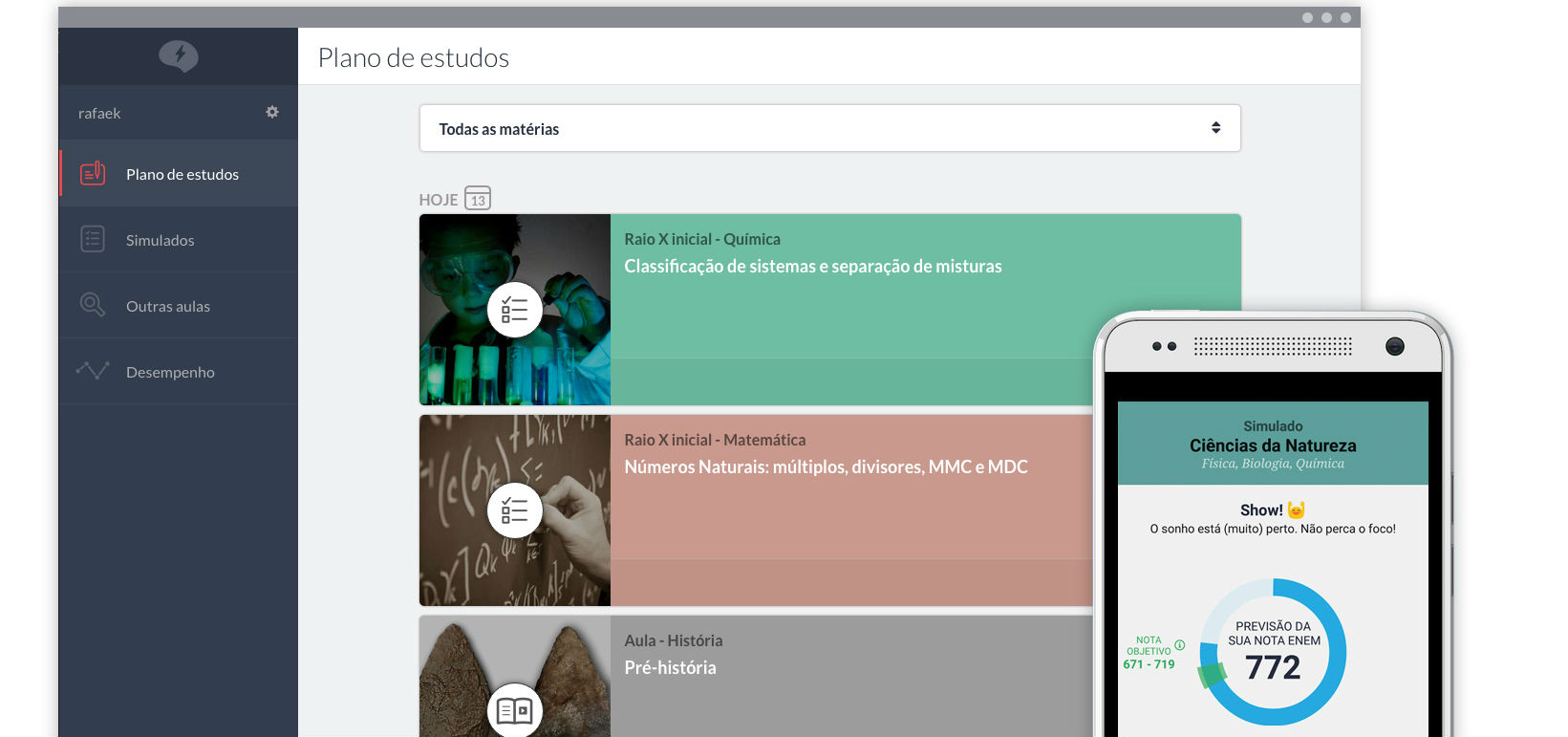1568x737 pixels.
Task: Click Raio X inicial - Matemática label
Action: [x=715, y=440]
